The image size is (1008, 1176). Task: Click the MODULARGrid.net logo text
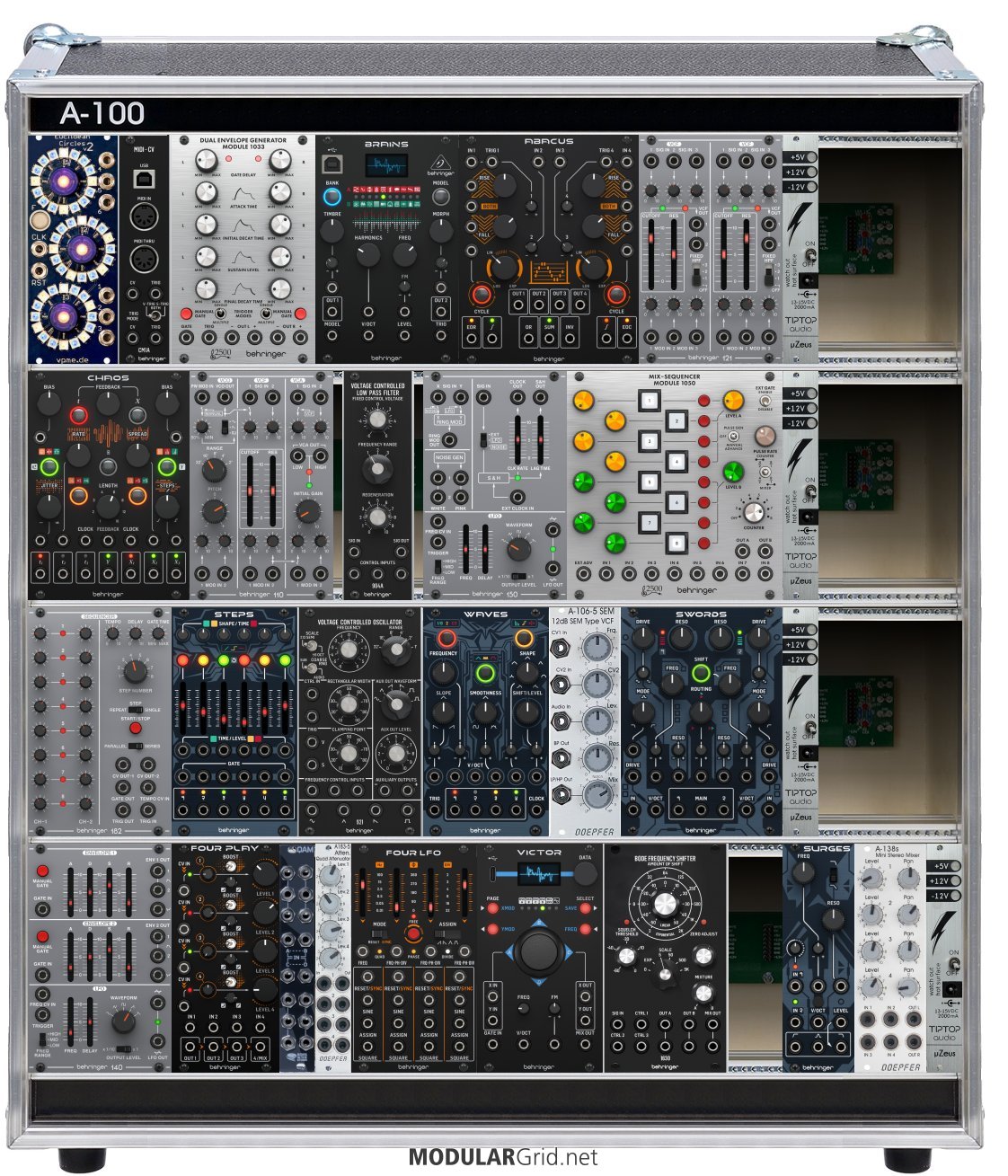pos(503,1157)
